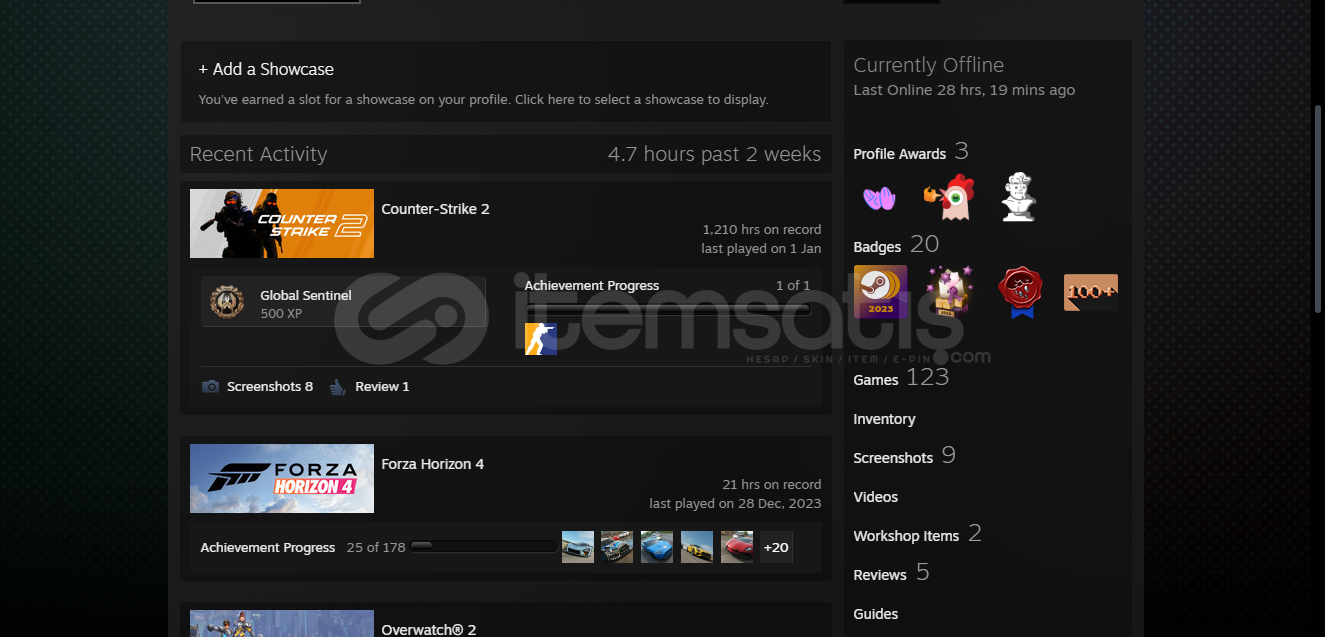This screenshot has width=1325, height=637.
Task: Click the Recent Activity heading
Action: (x=259, y=154)
